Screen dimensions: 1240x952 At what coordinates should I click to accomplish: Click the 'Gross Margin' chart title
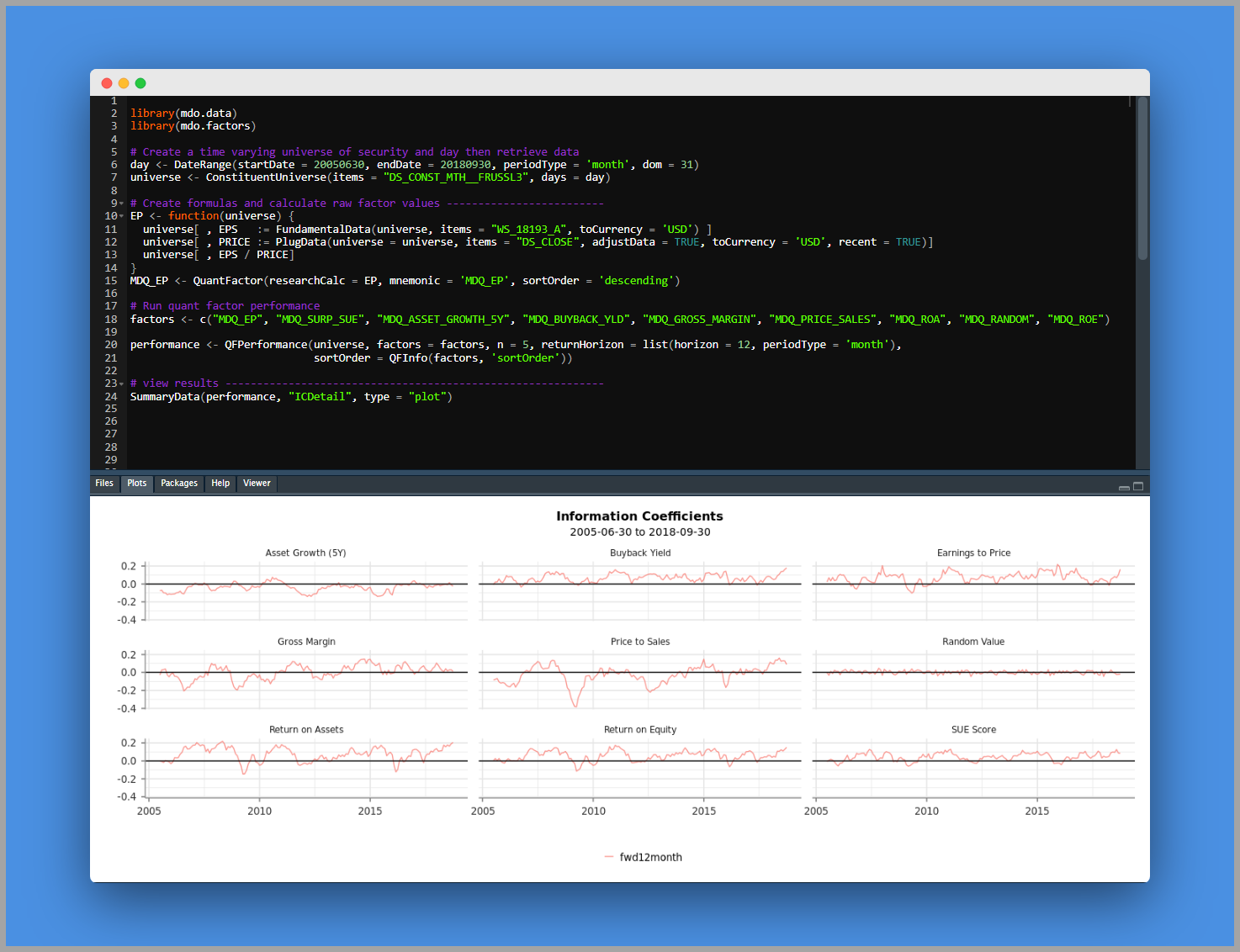pyautogui.click(x=306, y=642)
